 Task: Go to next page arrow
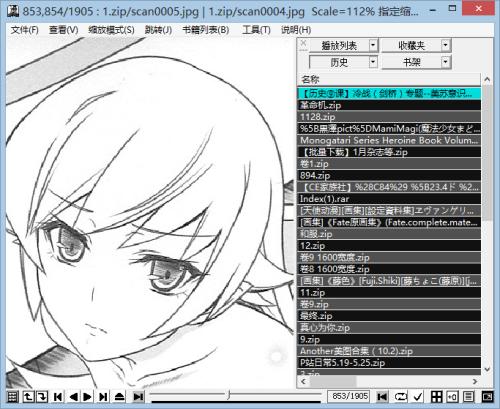point(87,397)
